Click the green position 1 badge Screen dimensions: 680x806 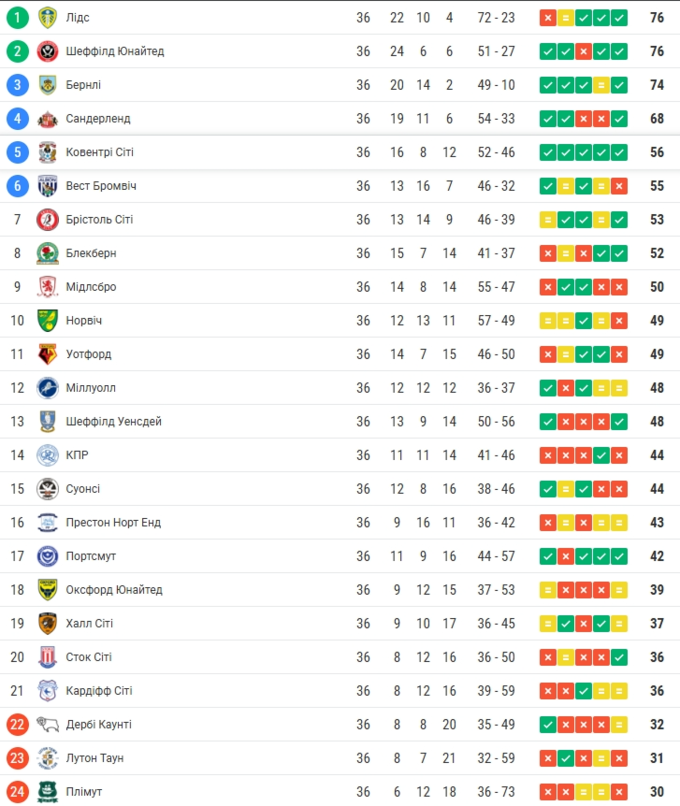coord(17,17)
